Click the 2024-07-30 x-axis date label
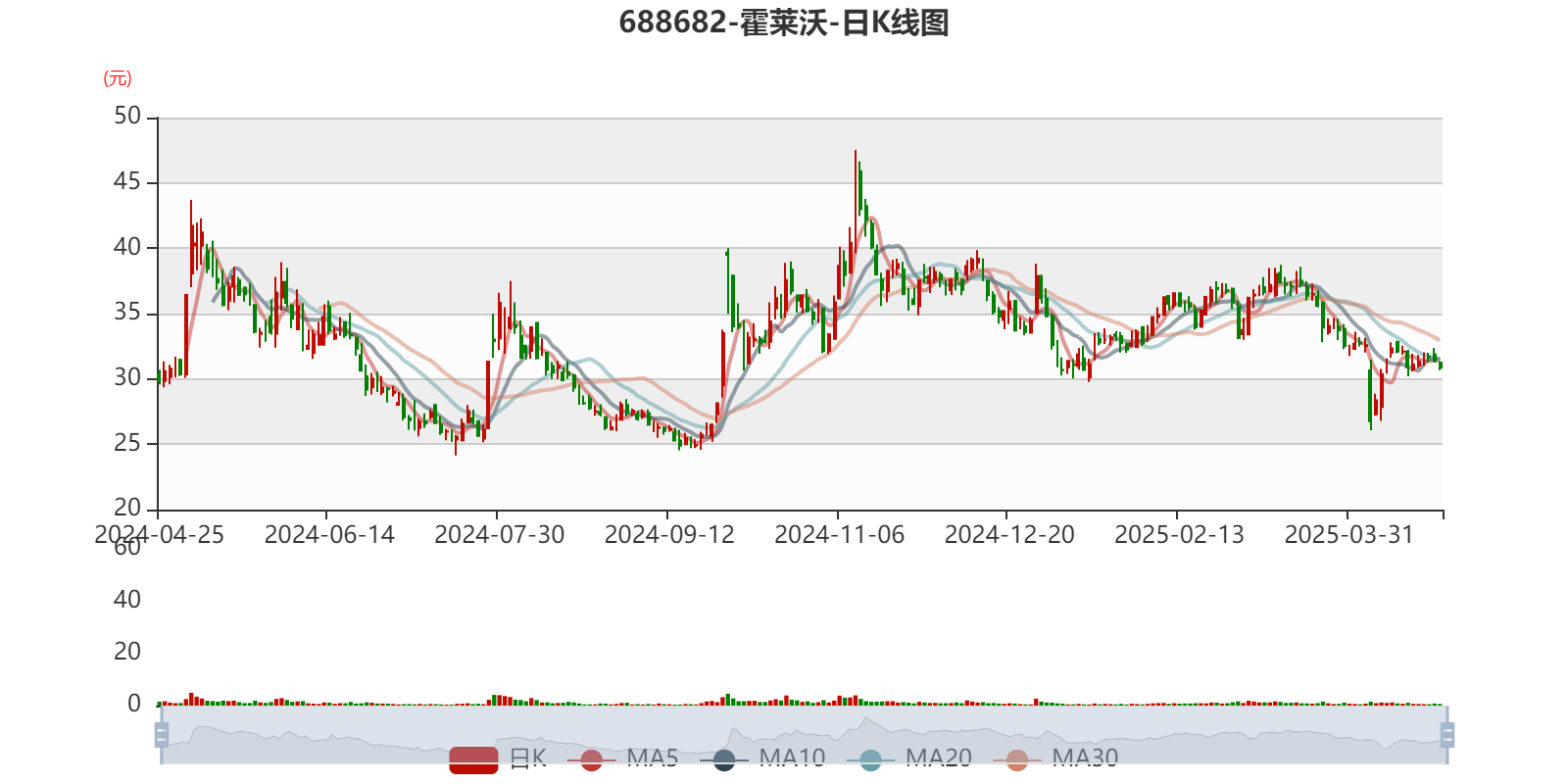 [x=499, y=535]
